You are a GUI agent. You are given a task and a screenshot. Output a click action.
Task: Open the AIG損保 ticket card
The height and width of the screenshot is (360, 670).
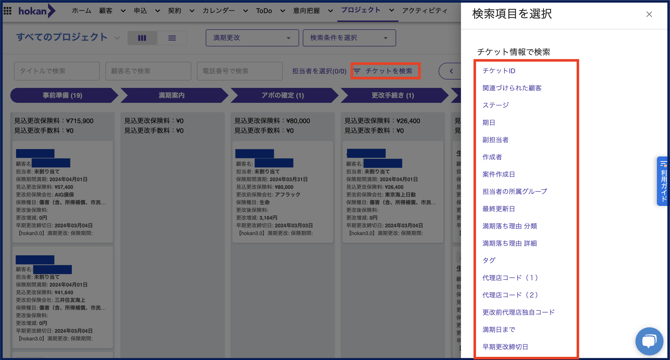63,192
